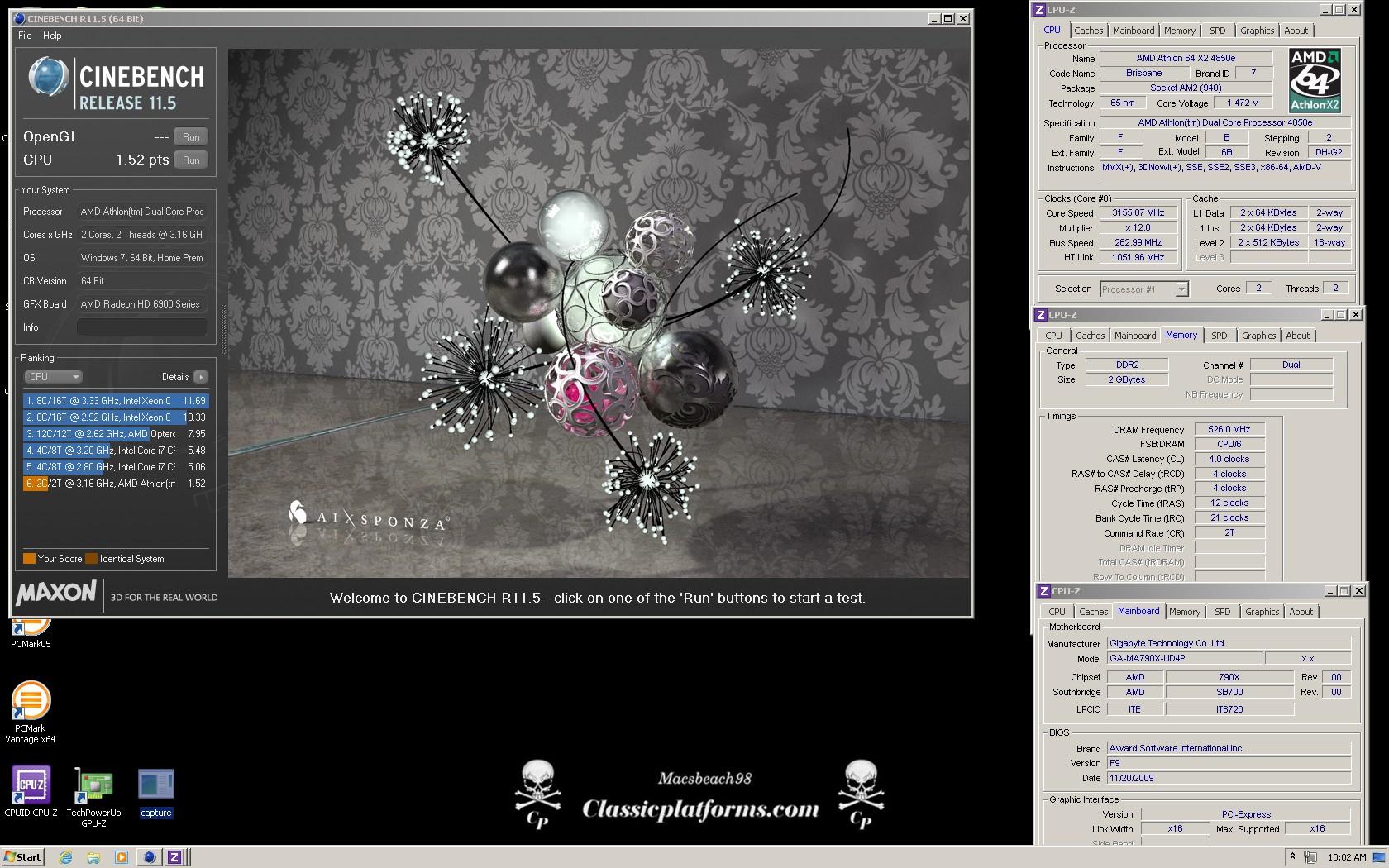Viewport: 1389px width, 868px height.
Task: Open the File menu in Cinebench
Action: pos(25,36)
